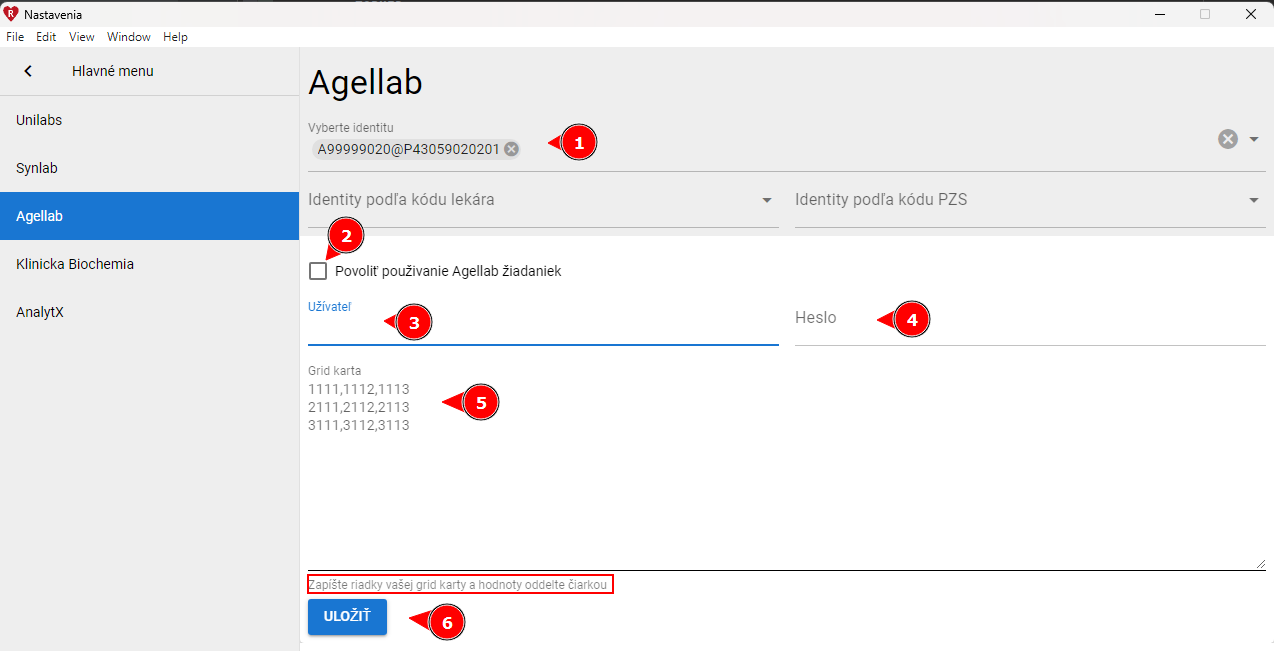
Task: Go back using the arrow beside Hlavné menu
Action: [x=28, y=71]
